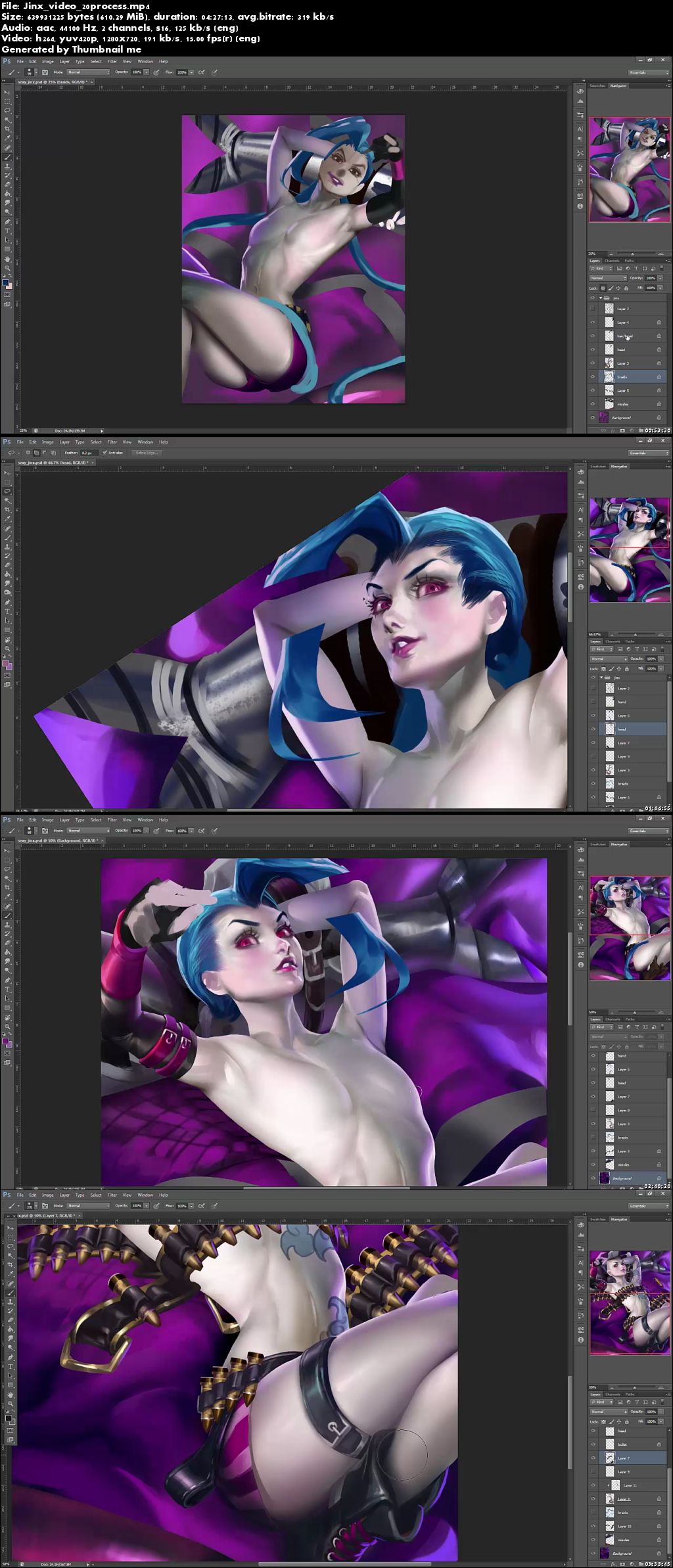This screenshot has width=673, height=1568.
Task: Hide Background layer in third frame Layers
Action: pos(593,1178)
